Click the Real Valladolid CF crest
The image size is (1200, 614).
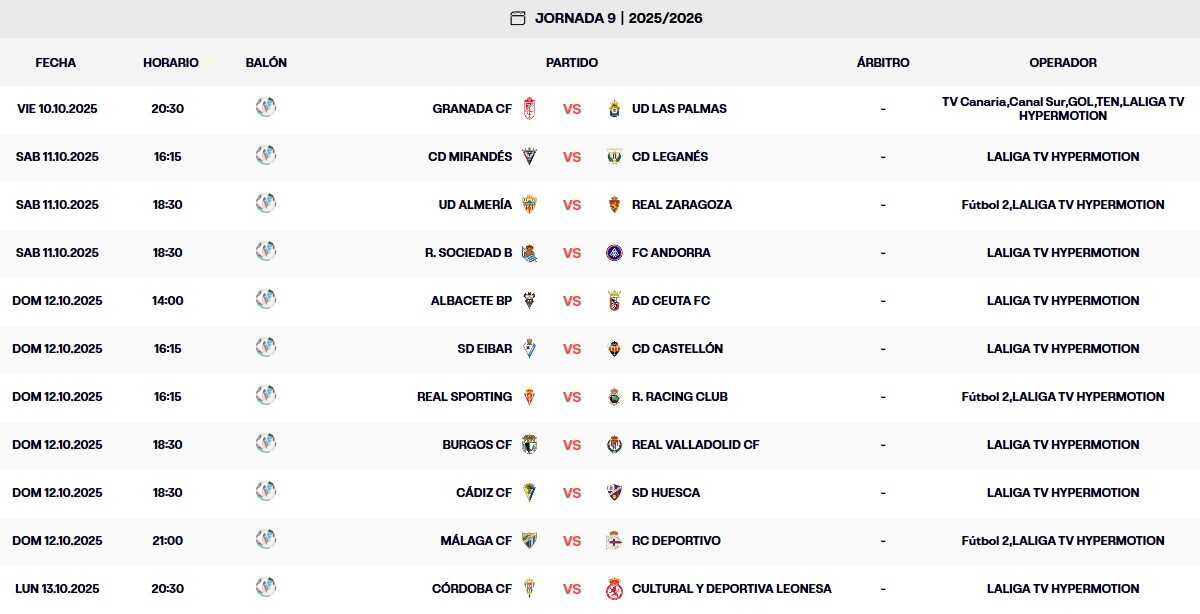pos(614,444)
